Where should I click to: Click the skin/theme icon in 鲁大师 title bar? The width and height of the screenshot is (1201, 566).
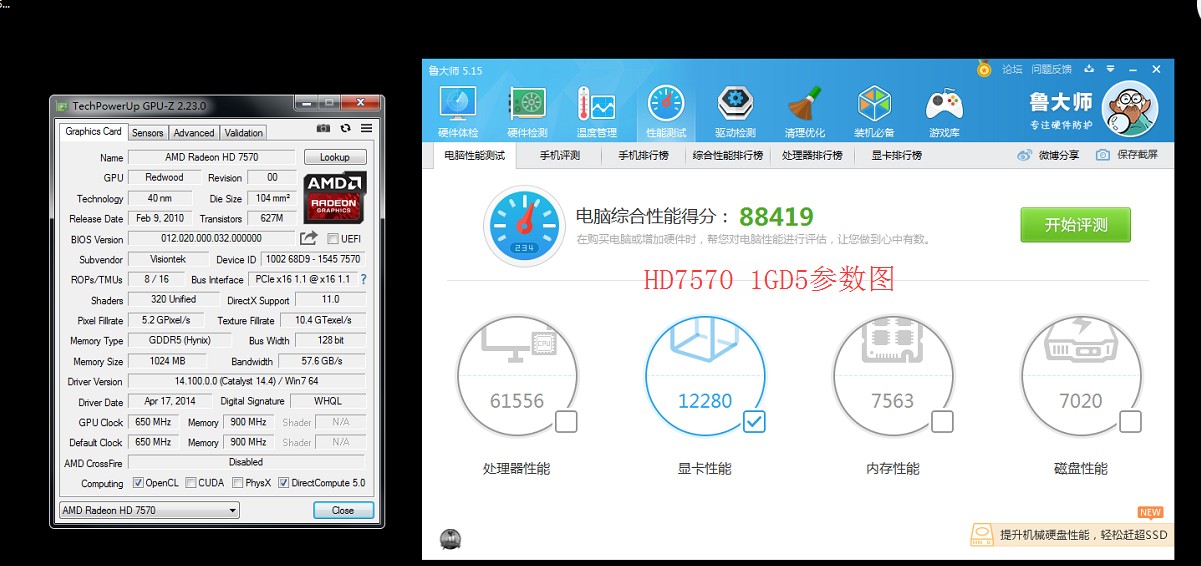(x=1088, y=69)
